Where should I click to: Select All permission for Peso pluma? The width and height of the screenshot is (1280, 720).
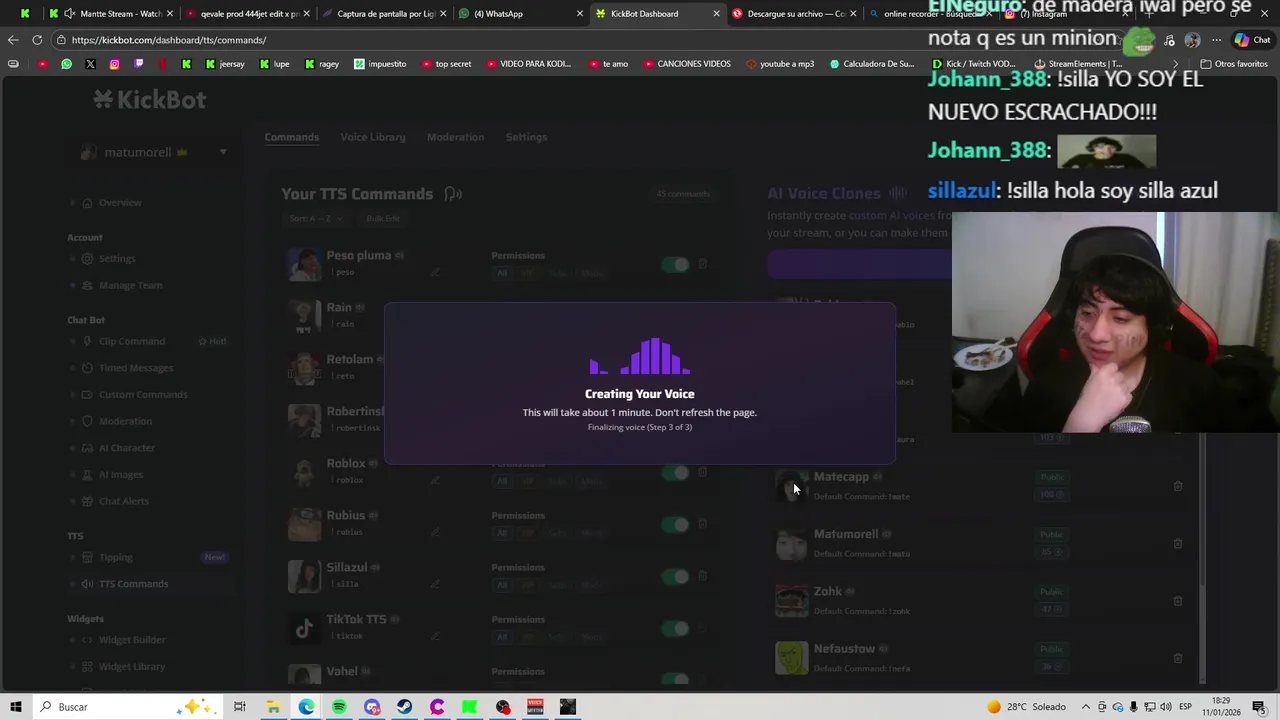click(x=502, y=273)
